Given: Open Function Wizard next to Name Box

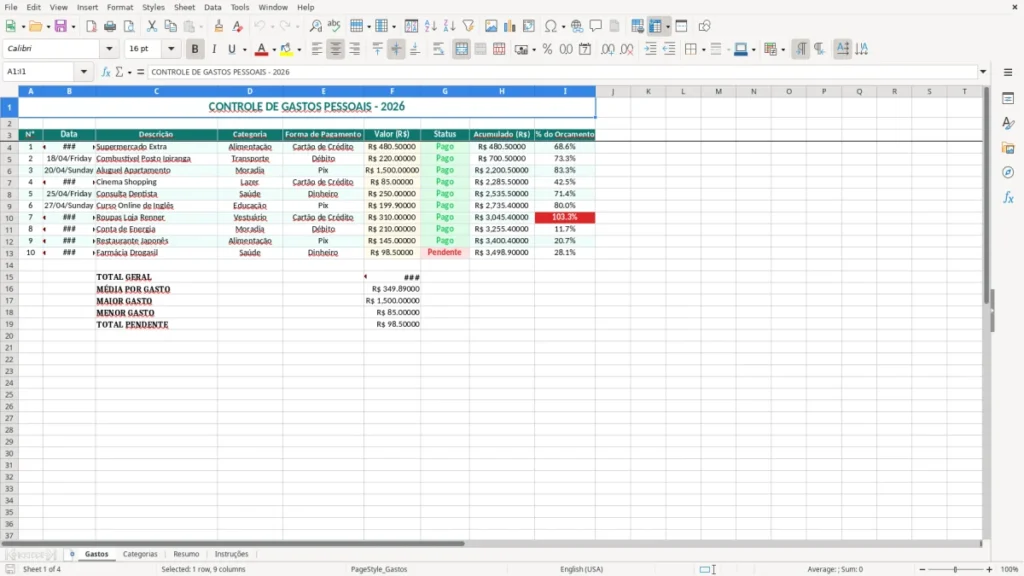Looking at the screenshot, I should pyautogui.click(x=106, y=72).
